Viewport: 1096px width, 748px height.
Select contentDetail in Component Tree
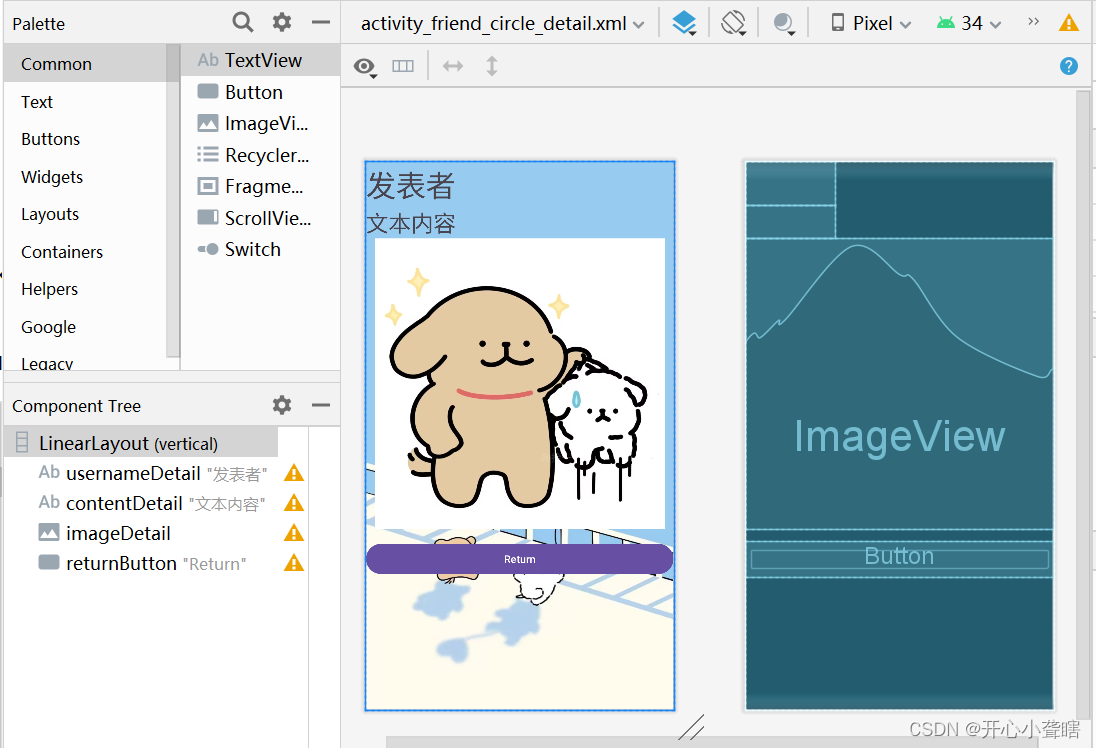(152, 503)
